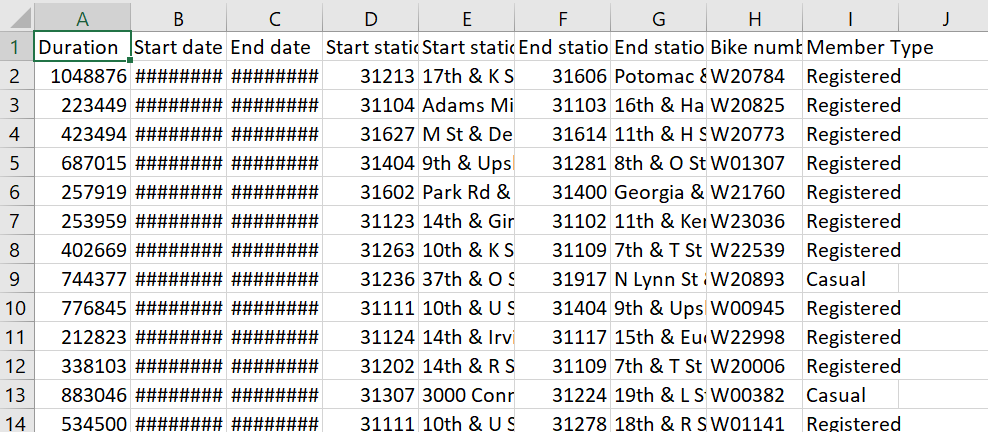Select column I header

click(851, 16)
